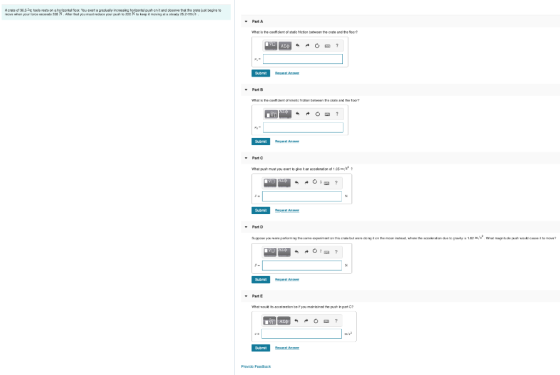Collapse the Part E section arrow
Image resolution: width=560 pixels, height=375 pixels.
tap(246, 296)
